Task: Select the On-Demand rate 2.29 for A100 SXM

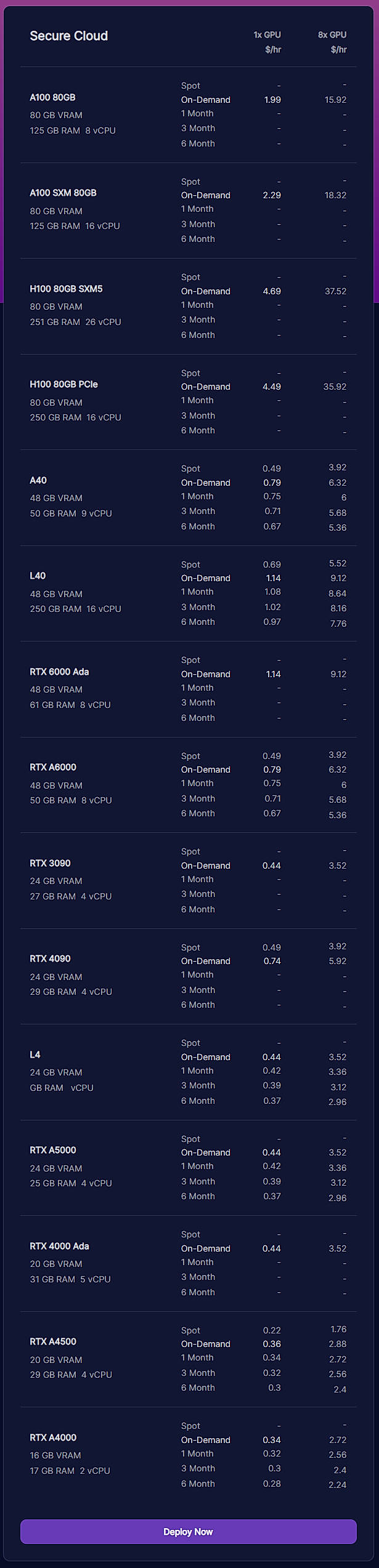Action: pos(271,195)
